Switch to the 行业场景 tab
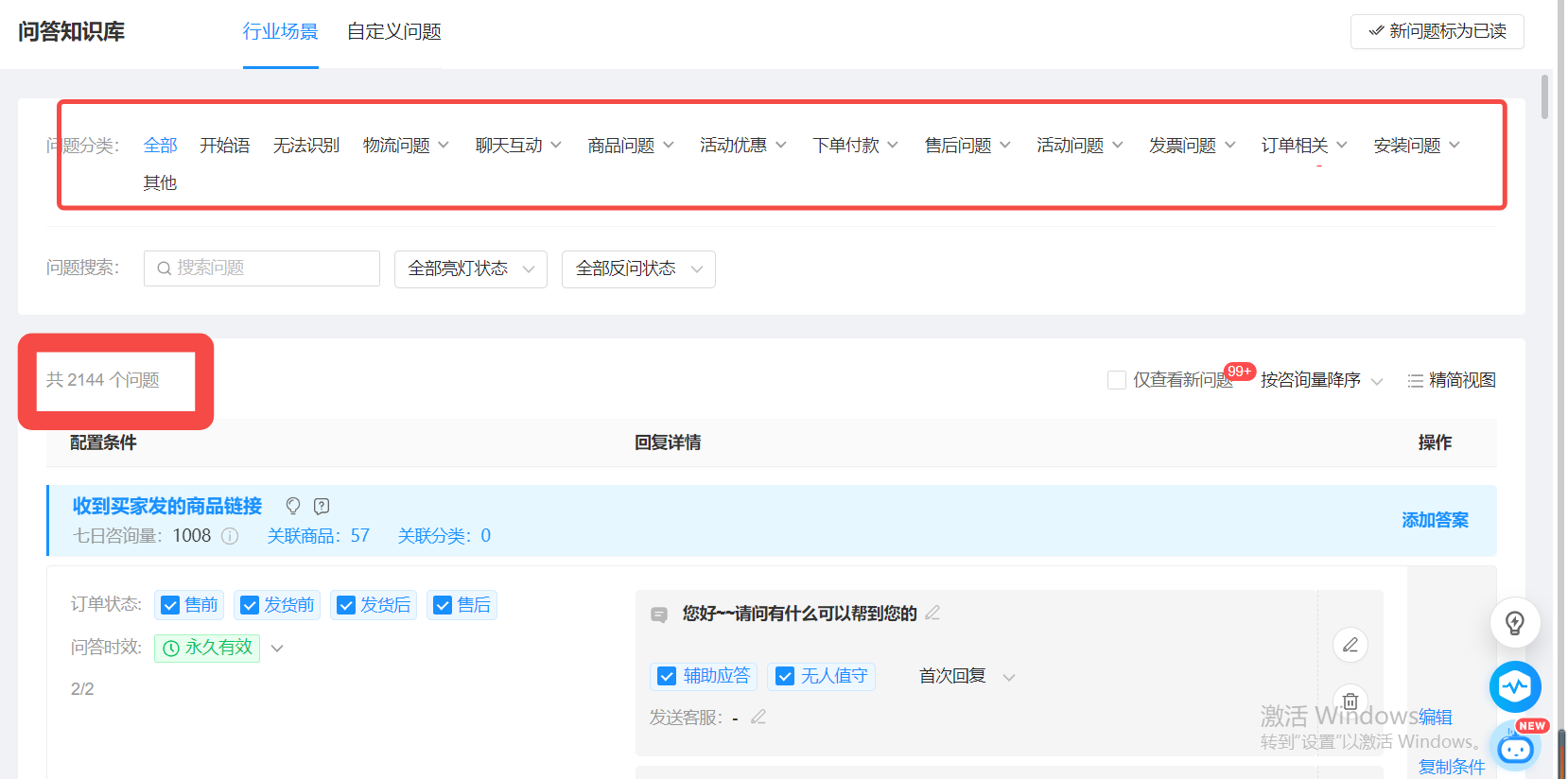Image resolution: width=1568 pixels, height=779 pixels. pos(281,31)
